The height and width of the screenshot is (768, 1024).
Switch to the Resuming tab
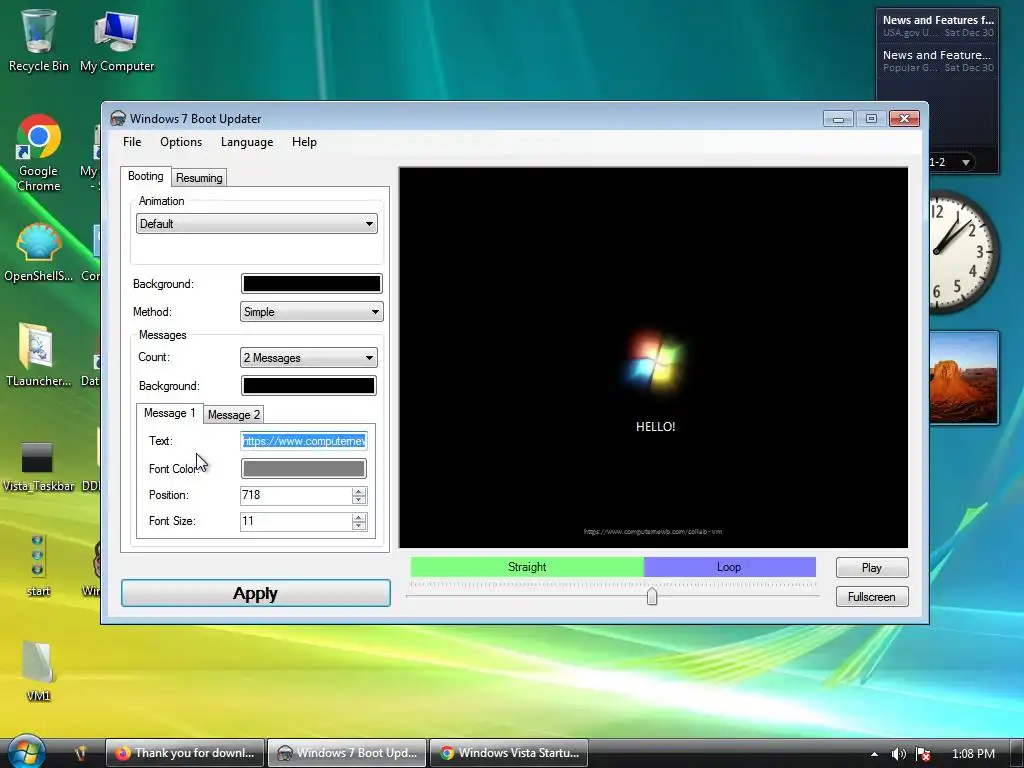(199, 178)
